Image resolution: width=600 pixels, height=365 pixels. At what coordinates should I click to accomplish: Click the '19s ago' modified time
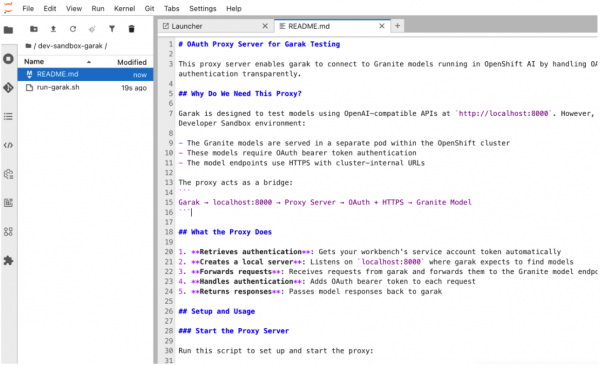click(134, 88)
